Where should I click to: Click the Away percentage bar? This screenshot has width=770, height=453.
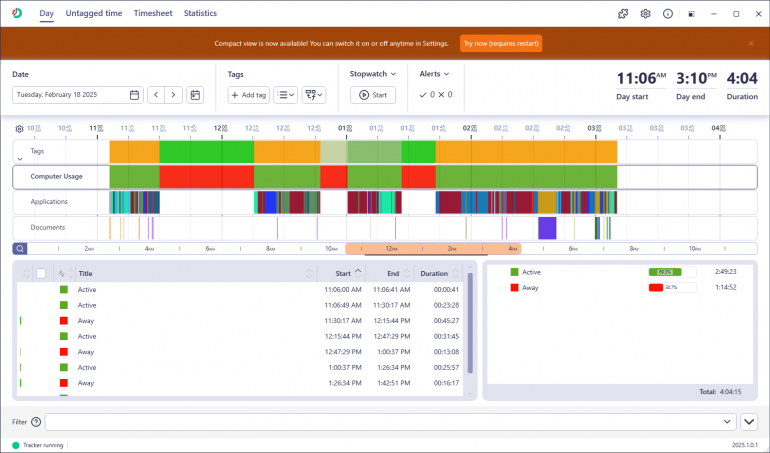[x=672, y=287]
